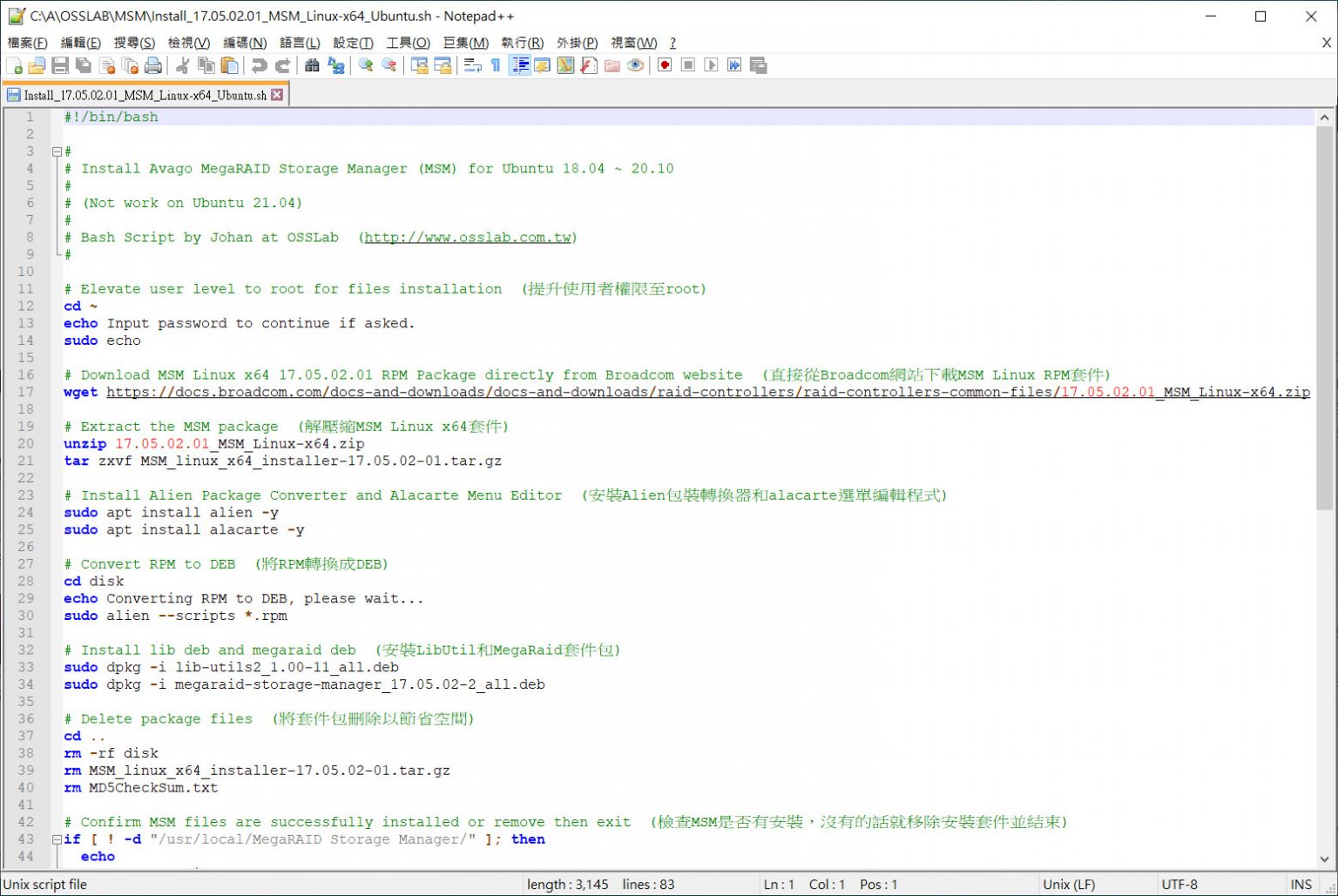Screen dimensions: 1338x896
Task: Open the 外掛(P) Plugins menu
Action: pyautogui.click(x=577, y=43)
